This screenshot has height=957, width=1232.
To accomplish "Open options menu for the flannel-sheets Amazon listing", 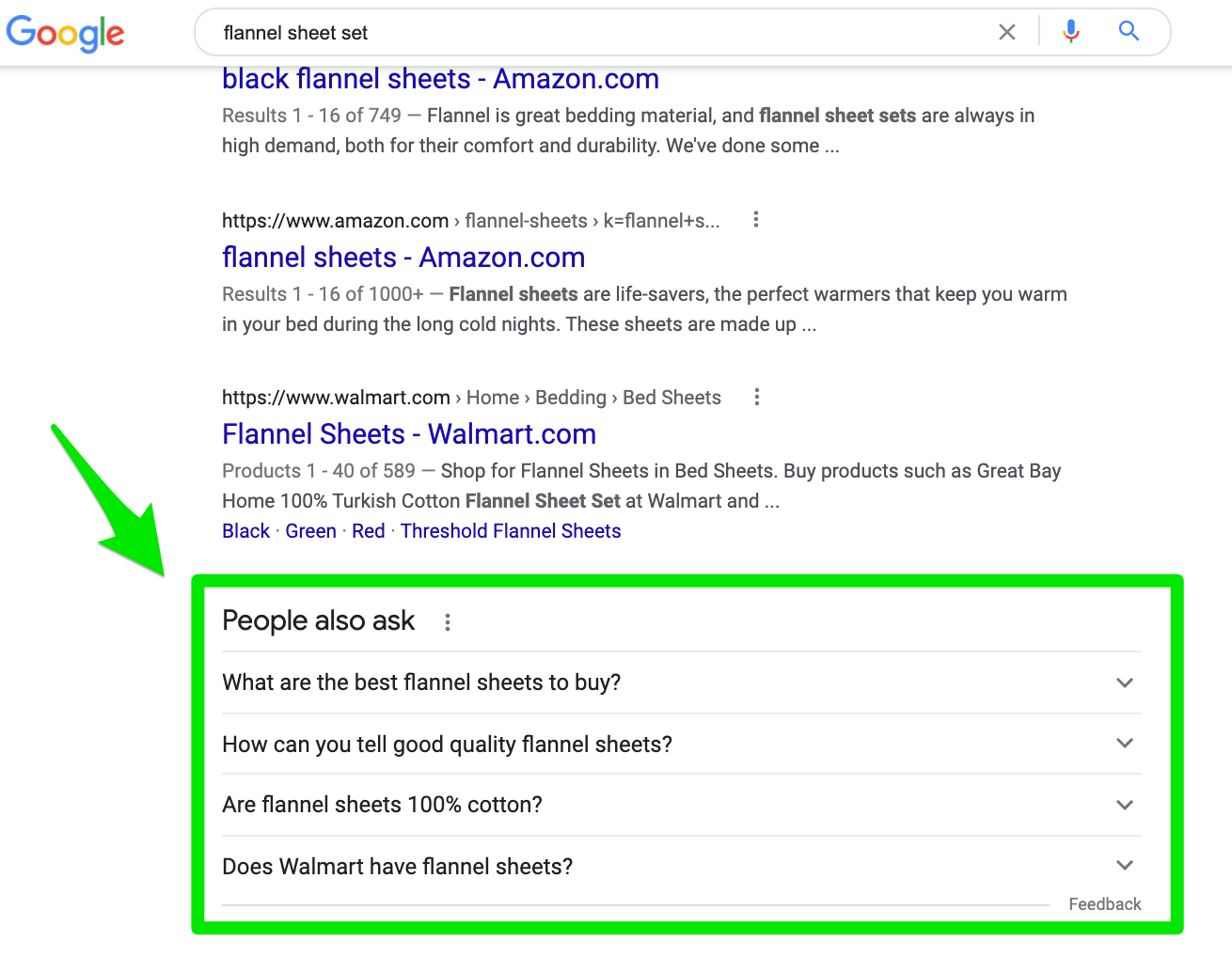I will (x=756, y=219).
